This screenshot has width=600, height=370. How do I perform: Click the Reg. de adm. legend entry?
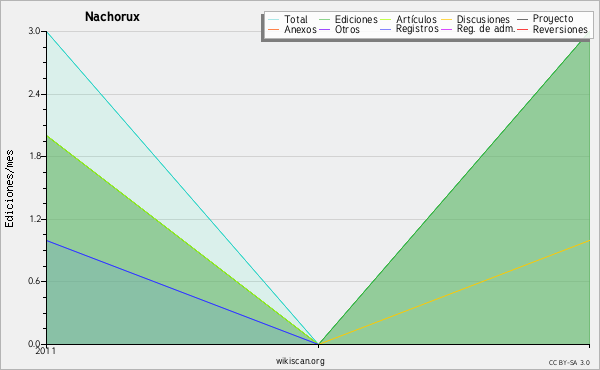click(478, 29)
